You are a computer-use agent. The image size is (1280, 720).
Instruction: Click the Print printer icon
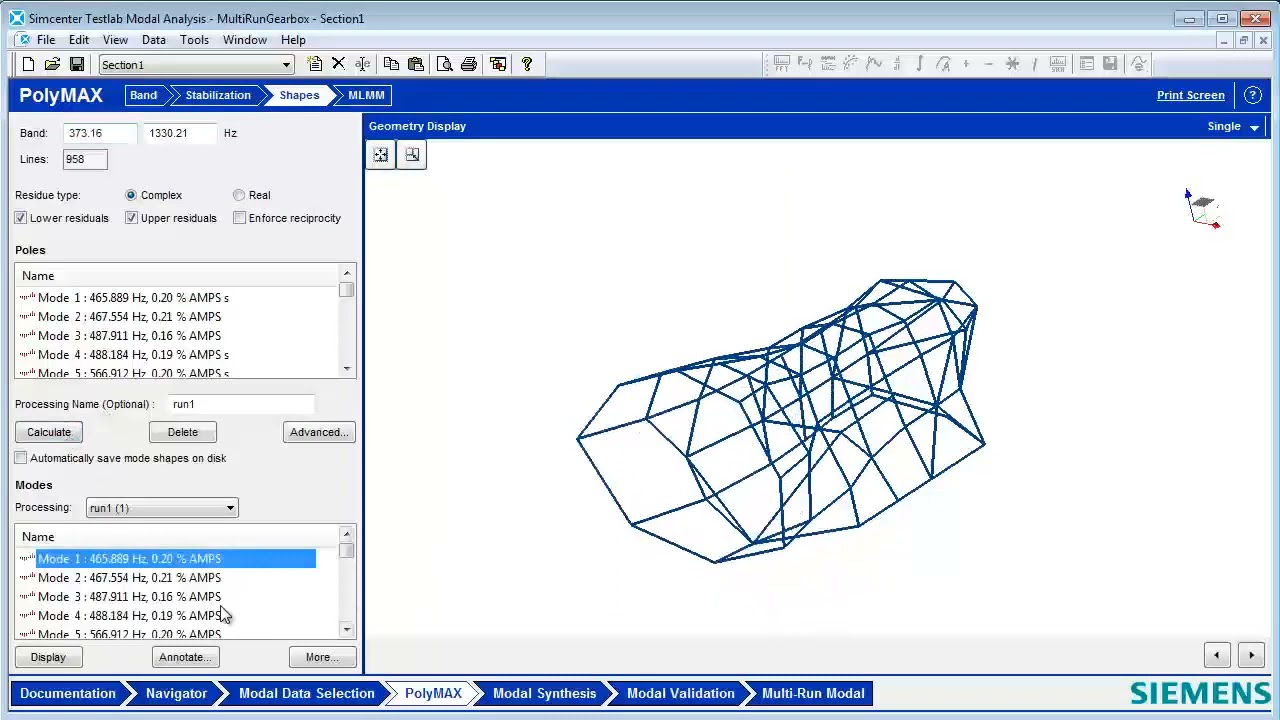pyautogui.click(x=468, y=64)
